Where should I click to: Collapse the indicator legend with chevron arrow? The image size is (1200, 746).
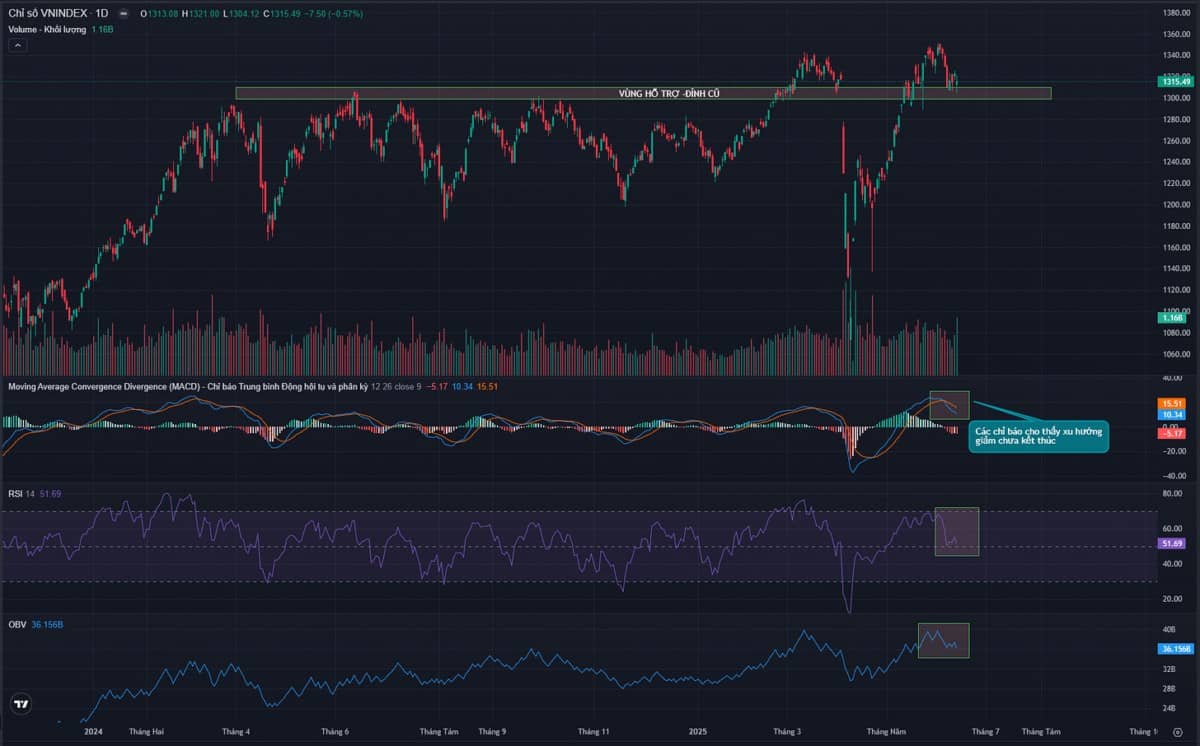[19, 46]
